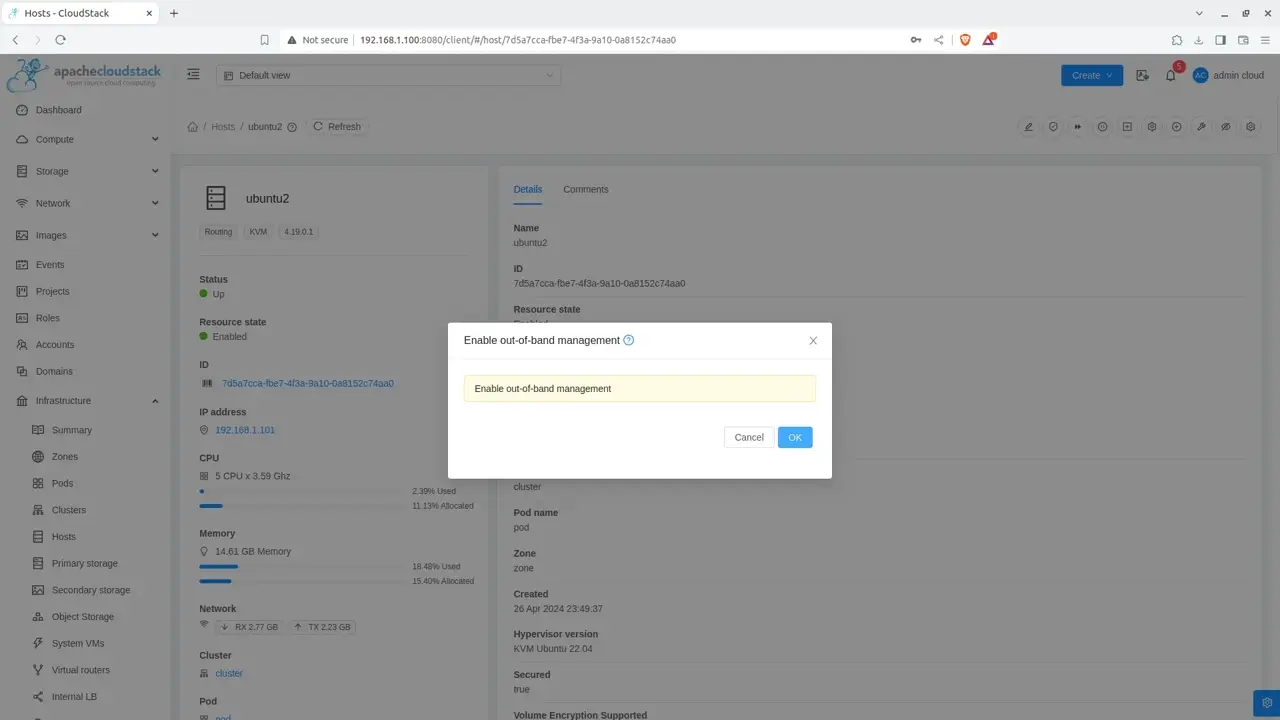Open the Default view dropdown
This screenshot has width=1280, height=720.
click(388, 75)
